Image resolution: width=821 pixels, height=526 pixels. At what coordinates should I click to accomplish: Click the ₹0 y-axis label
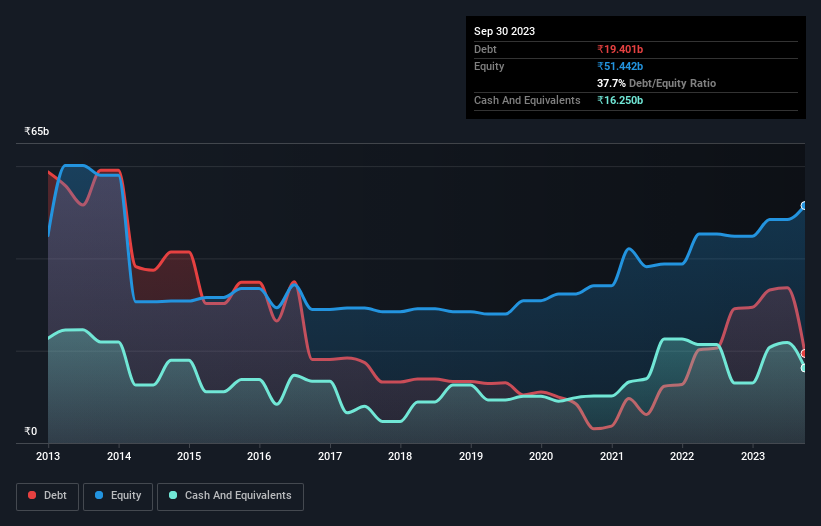click(x=31, y=431)
